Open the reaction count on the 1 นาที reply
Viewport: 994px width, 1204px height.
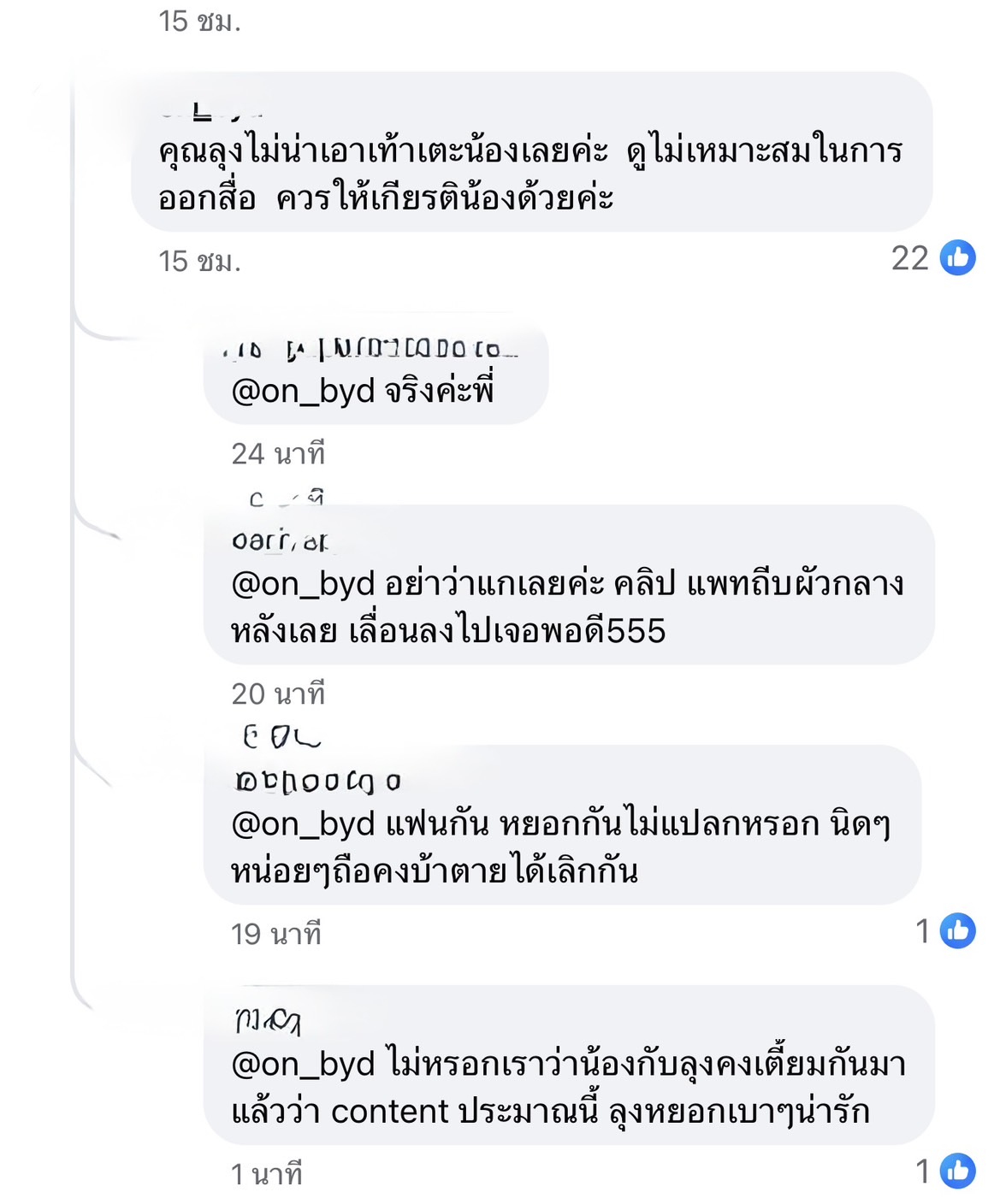pyautogui.click(x=923, y=1172)
